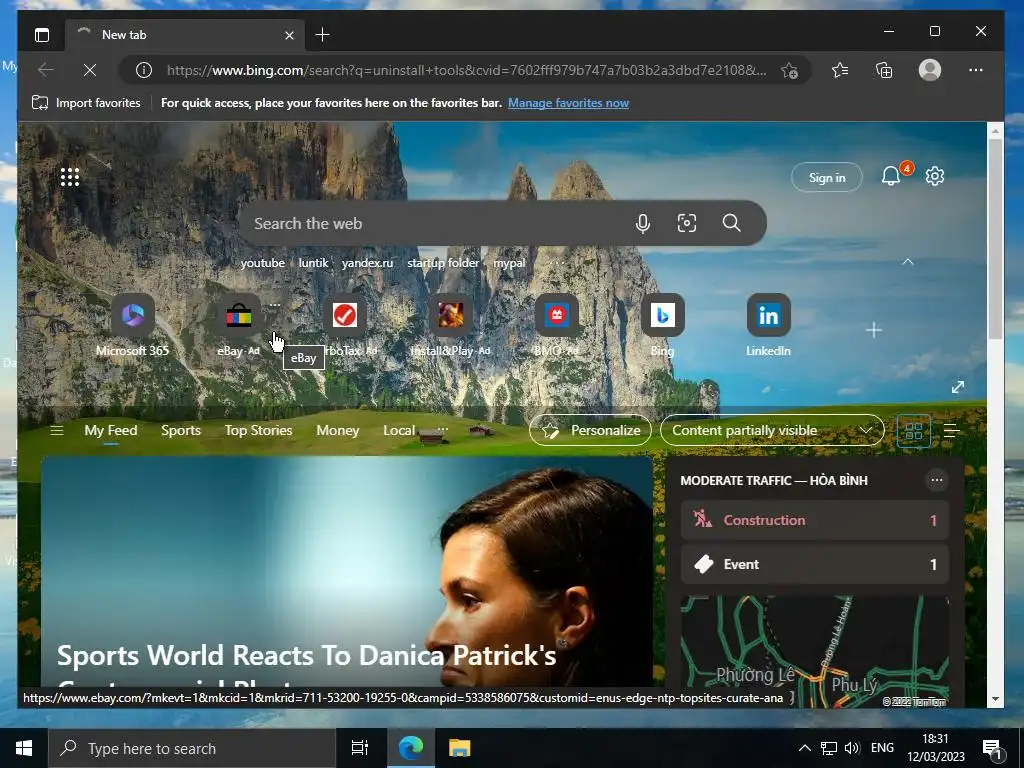Add a new quick link site
The height and width of the screenshot is (768, 1024).
point(874,330)
